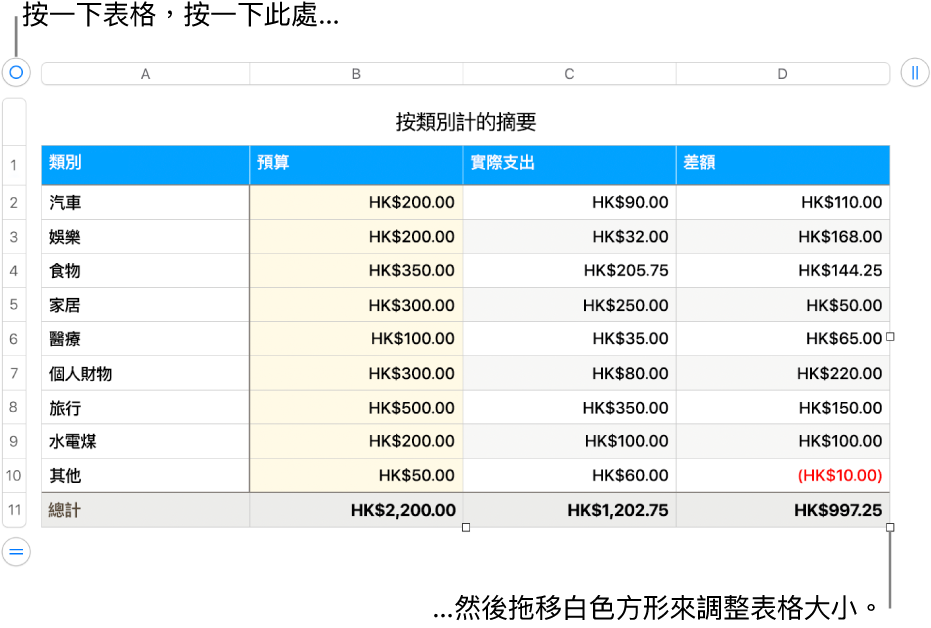Click the HK$997.25 total difference cell

click(783, 510)
